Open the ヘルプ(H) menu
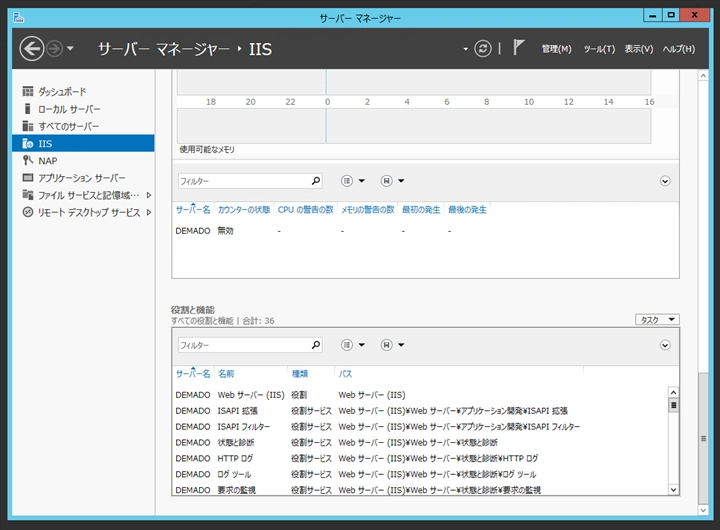Screen dimensions: 720x530 pyautogui.click(x=679, y=49)
